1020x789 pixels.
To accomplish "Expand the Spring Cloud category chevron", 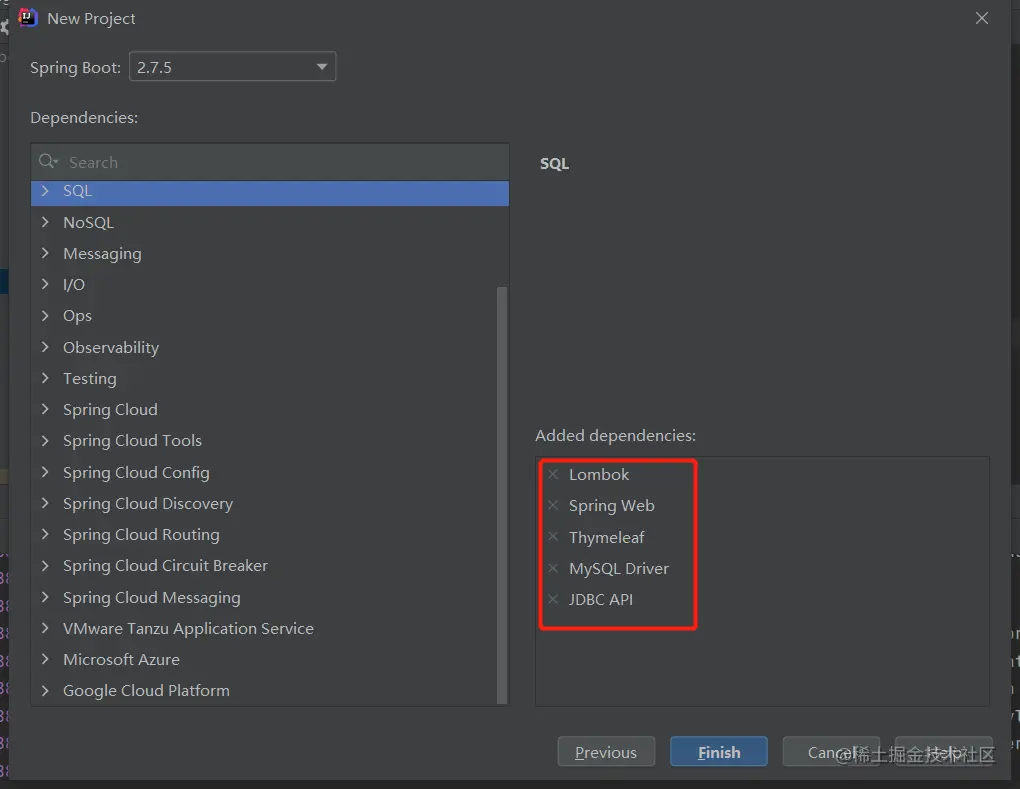I will [45, 409].
